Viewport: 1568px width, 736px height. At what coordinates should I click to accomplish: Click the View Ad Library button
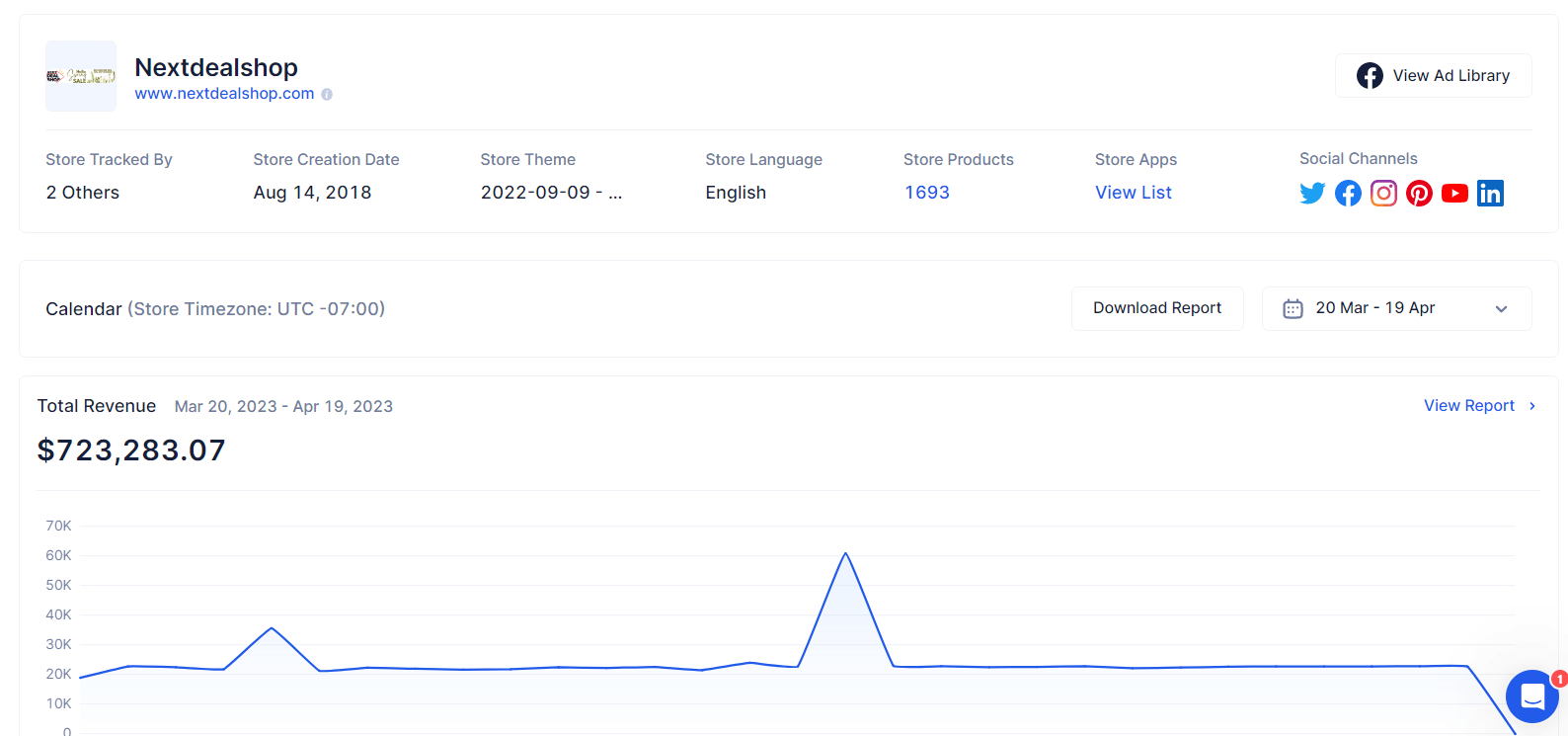(1433, 76)
